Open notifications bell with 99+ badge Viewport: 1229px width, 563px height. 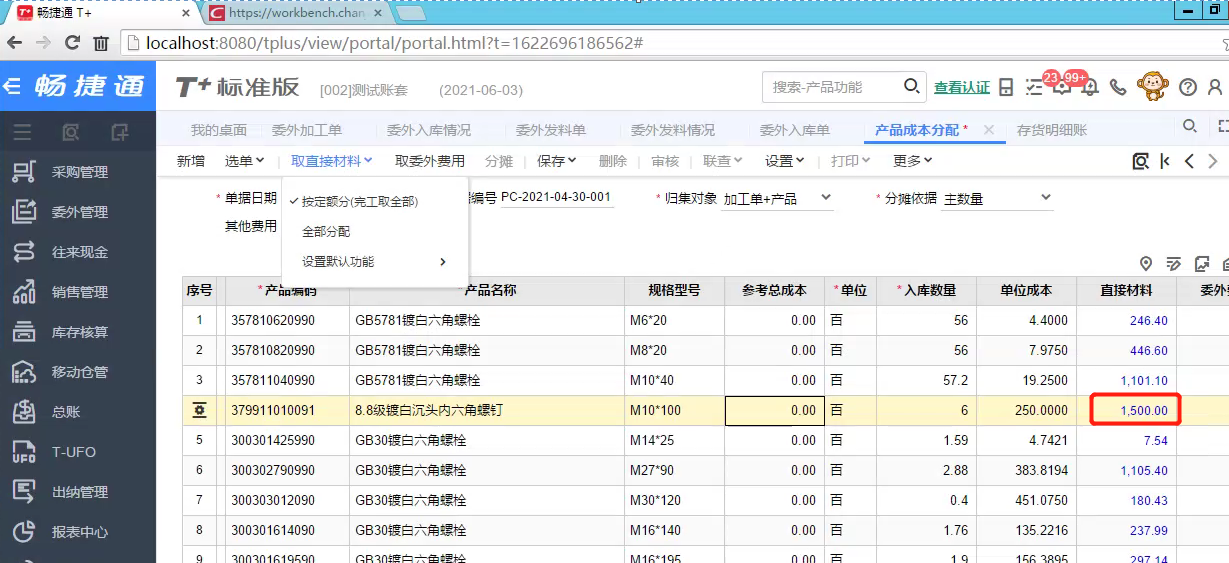click(1090, 86)
